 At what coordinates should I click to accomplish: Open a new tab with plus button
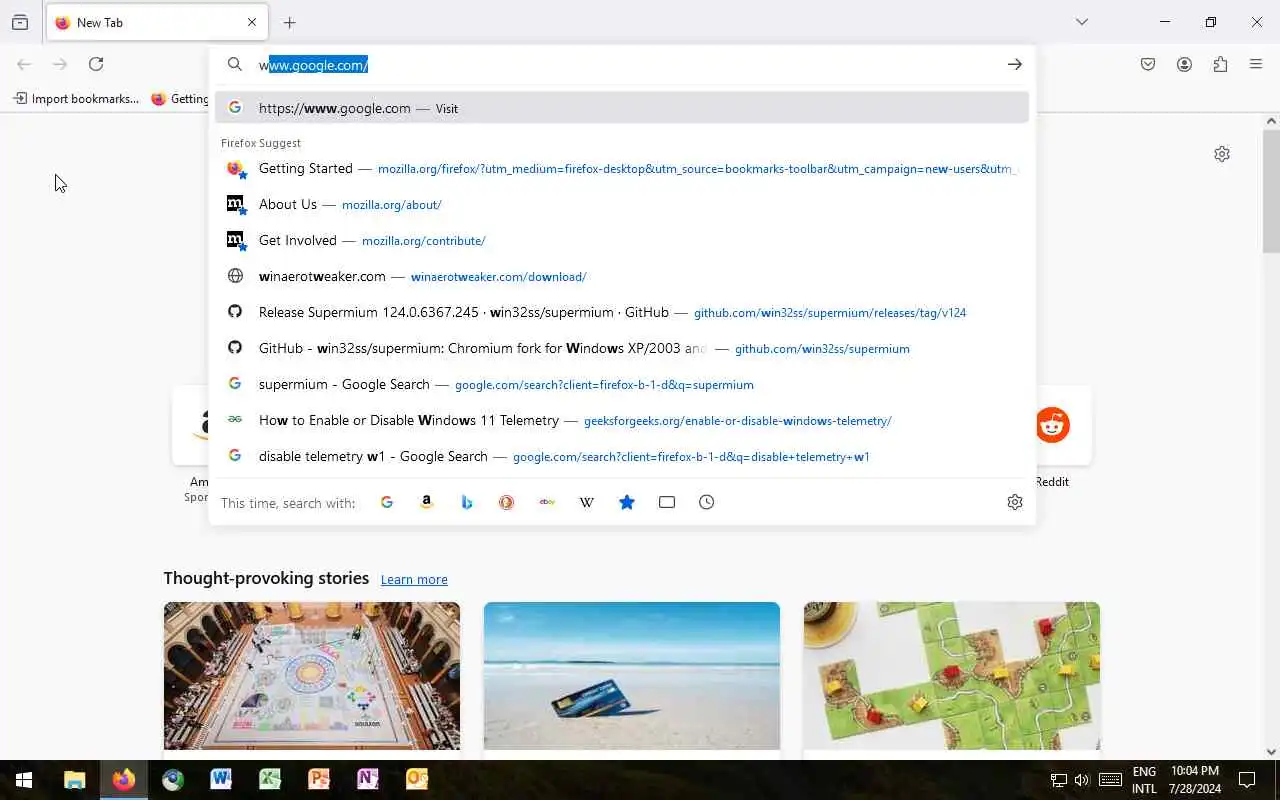(290, 22)
